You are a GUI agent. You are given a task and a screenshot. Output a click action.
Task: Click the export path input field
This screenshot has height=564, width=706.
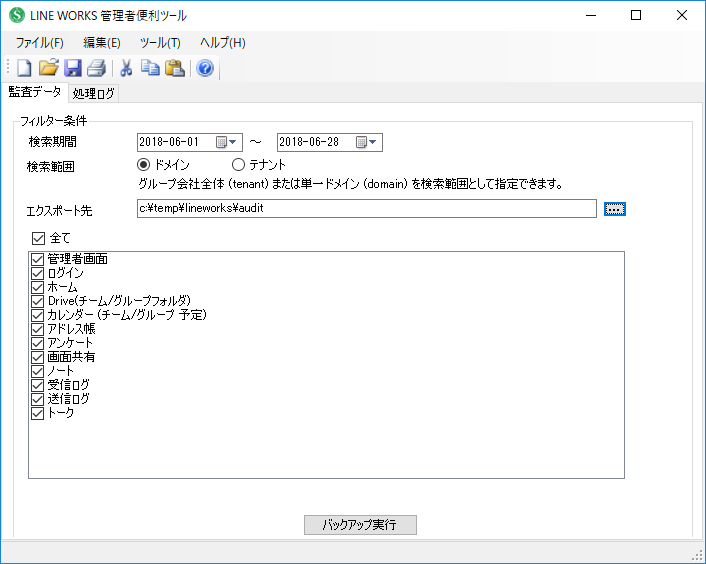pos(367,208)
